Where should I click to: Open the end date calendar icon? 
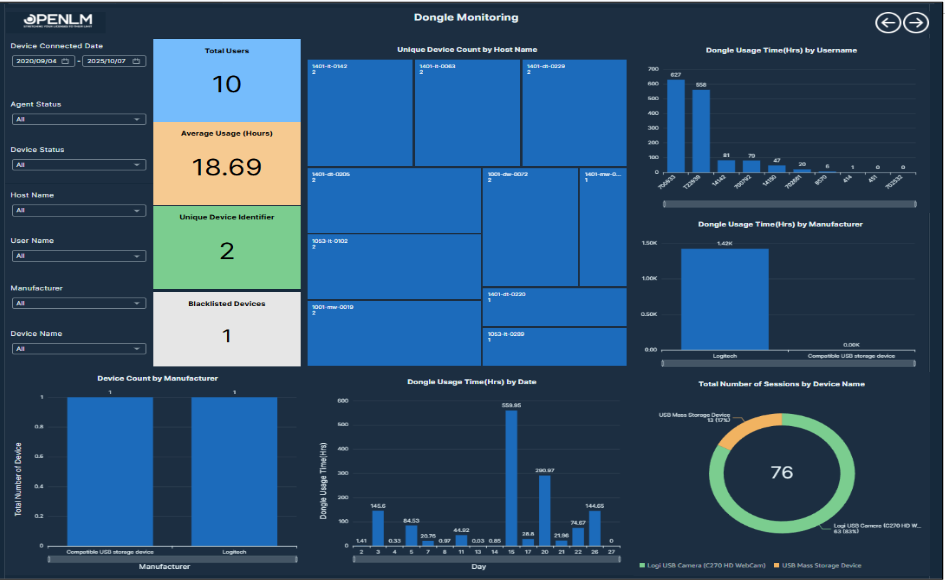pos(136,62)
